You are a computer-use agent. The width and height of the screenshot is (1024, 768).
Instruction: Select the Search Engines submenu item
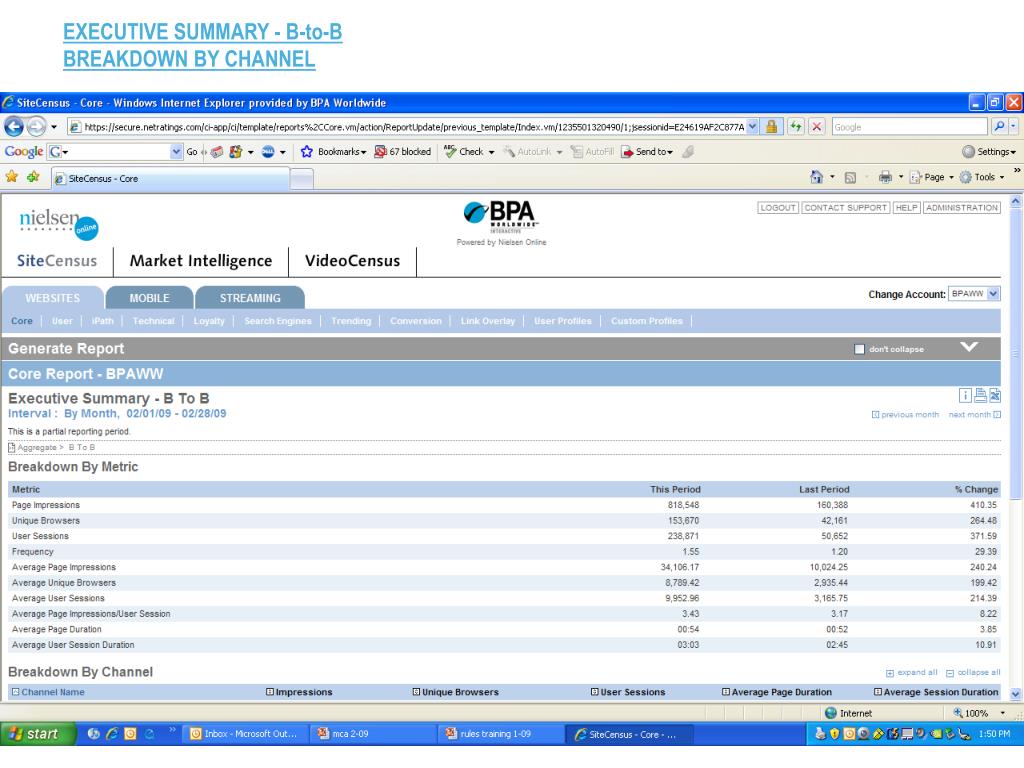point(278,321)
